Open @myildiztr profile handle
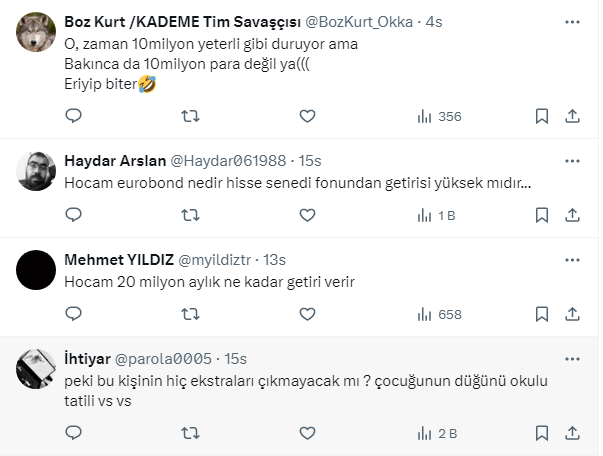 coord(217,259)
